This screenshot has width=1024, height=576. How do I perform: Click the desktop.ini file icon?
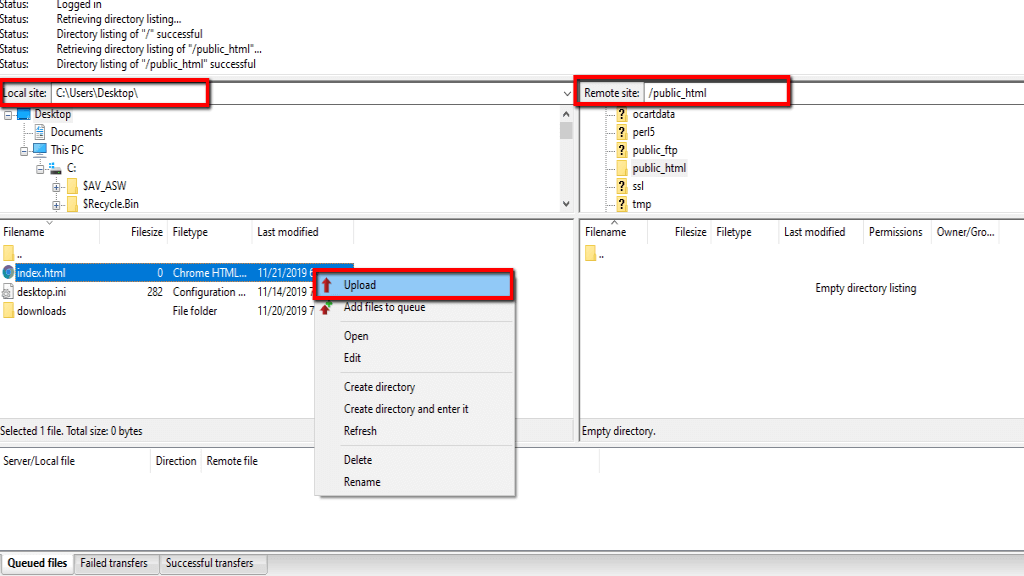coord(8,292)
